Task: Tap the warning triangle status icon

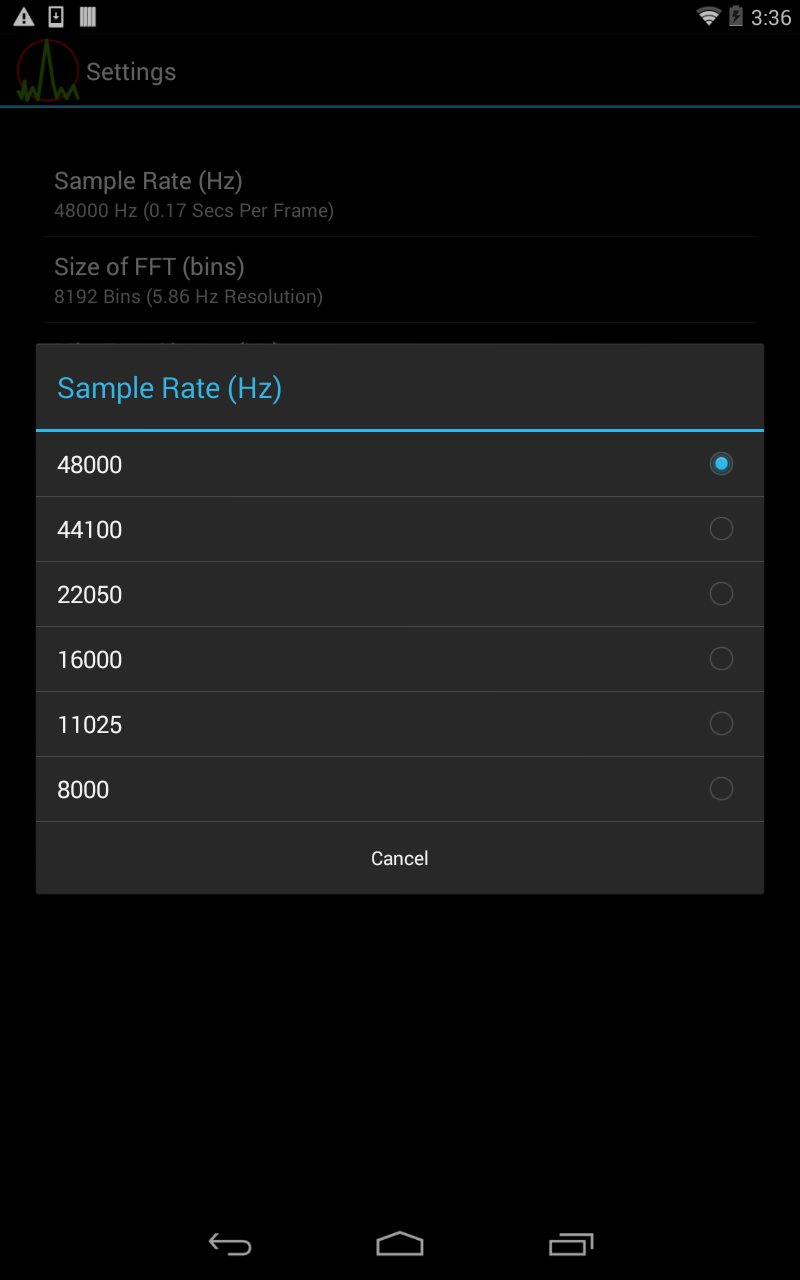Action: [x=22, y=15]
